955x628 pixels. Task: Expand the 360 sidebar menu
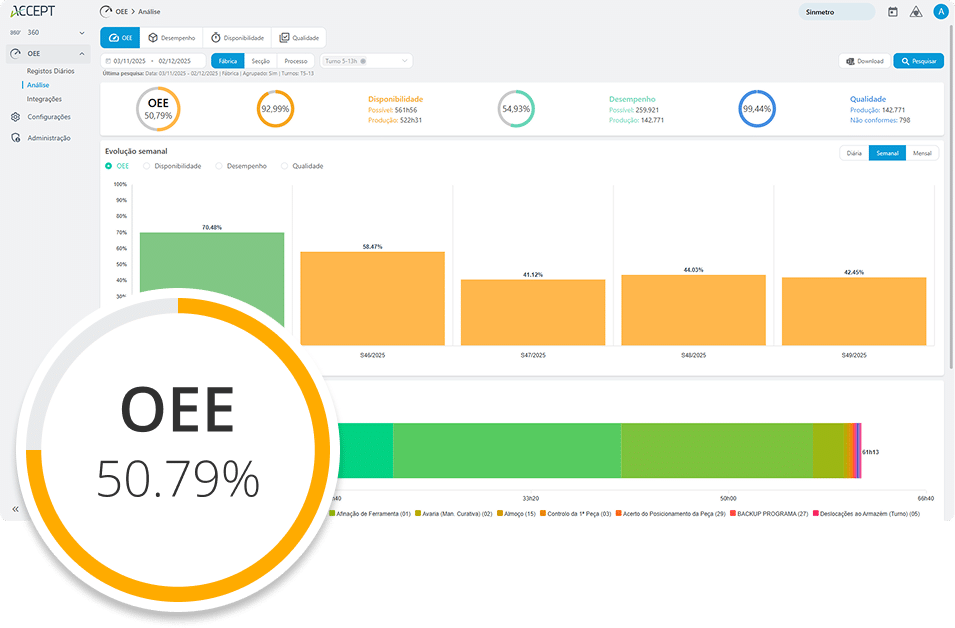pyautogui.click(x=81, y=33)
